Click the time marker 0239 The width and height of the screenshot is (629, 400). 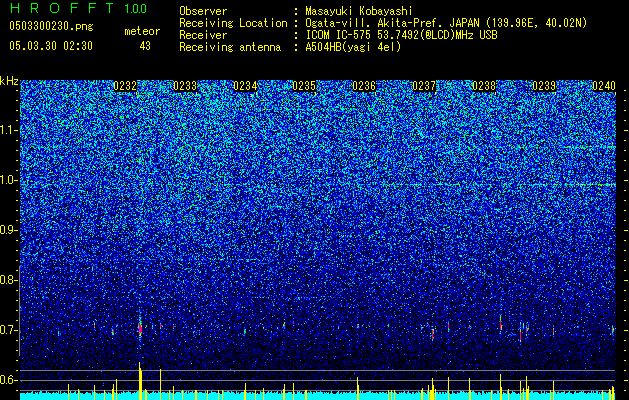[x=544, y=86]
